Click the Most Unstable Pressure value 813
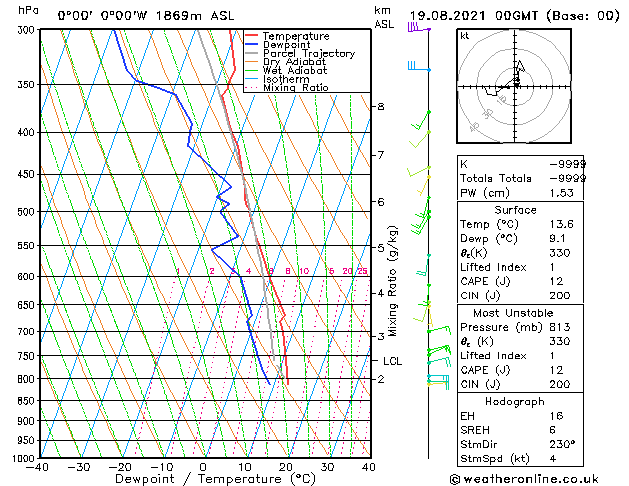 click(560, 327)
